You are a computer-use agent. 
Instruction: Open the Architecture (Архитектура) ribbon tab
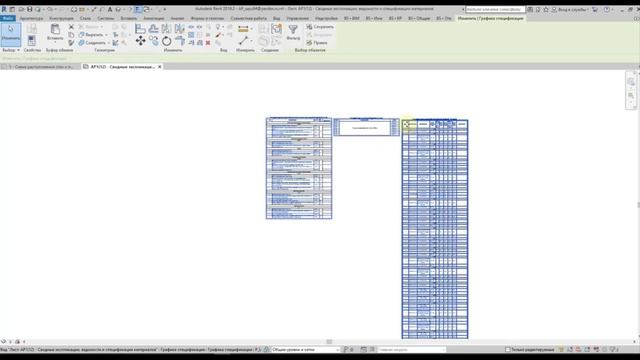[31, 18]
